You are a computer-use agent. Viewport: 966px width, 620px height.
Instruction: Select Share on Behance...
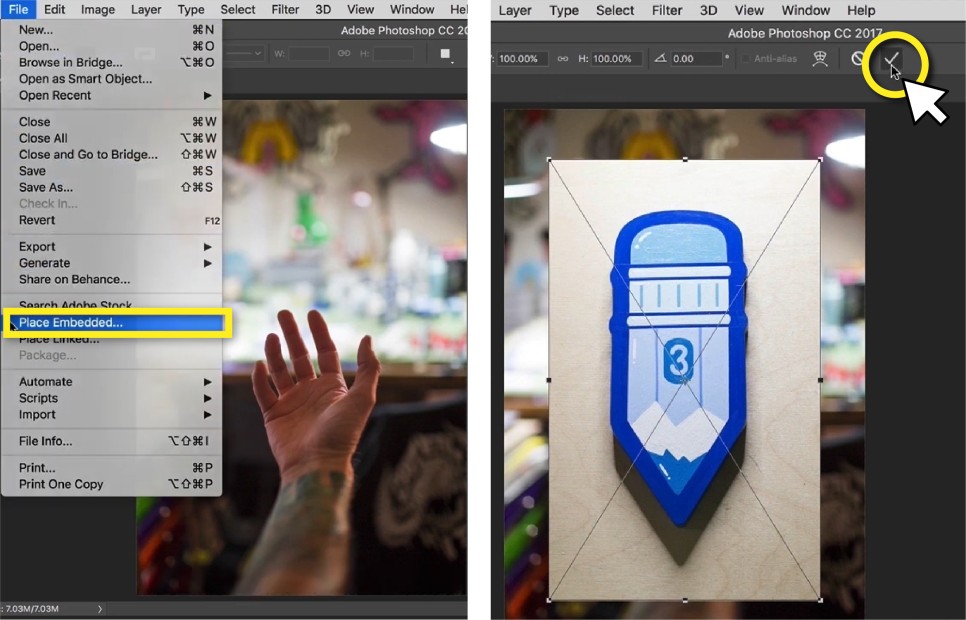[112, 280]
